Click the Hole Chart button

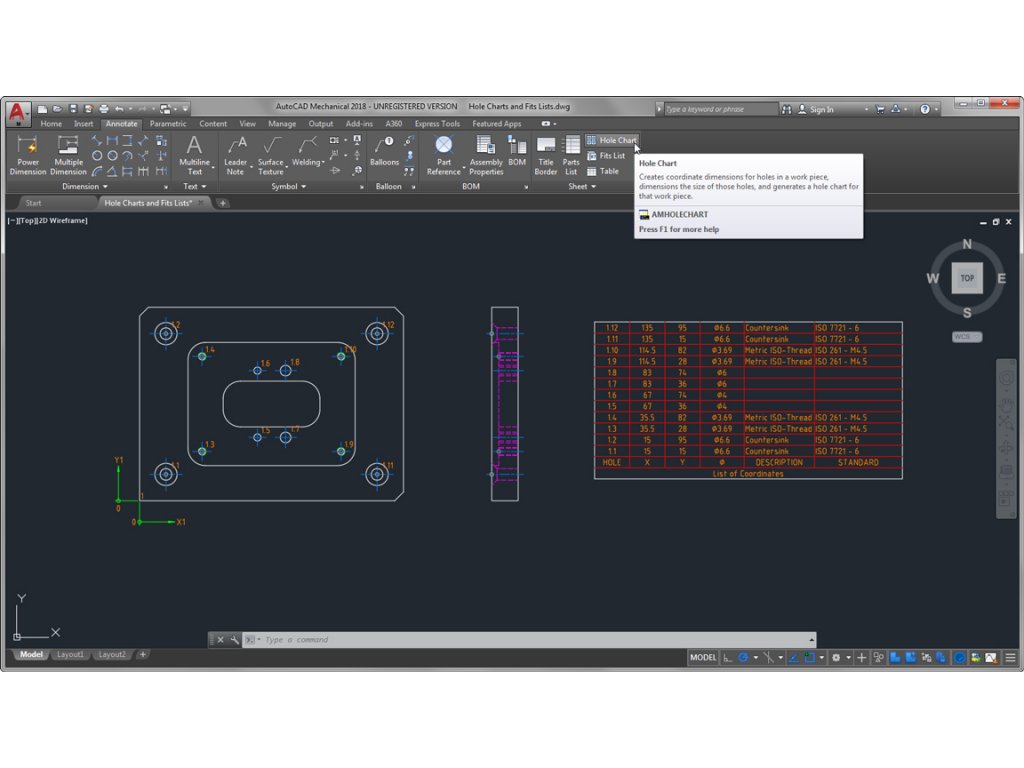tap(611, 140)
